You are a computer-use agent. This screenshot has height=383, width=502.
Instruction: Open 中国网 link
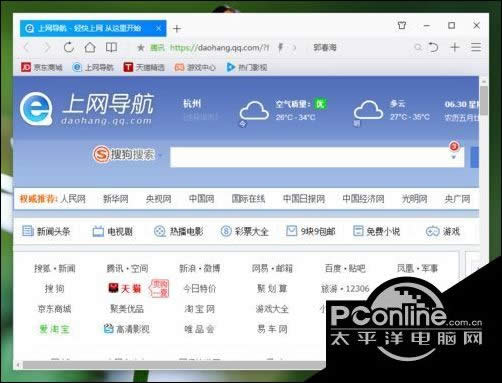pos(201,199)
